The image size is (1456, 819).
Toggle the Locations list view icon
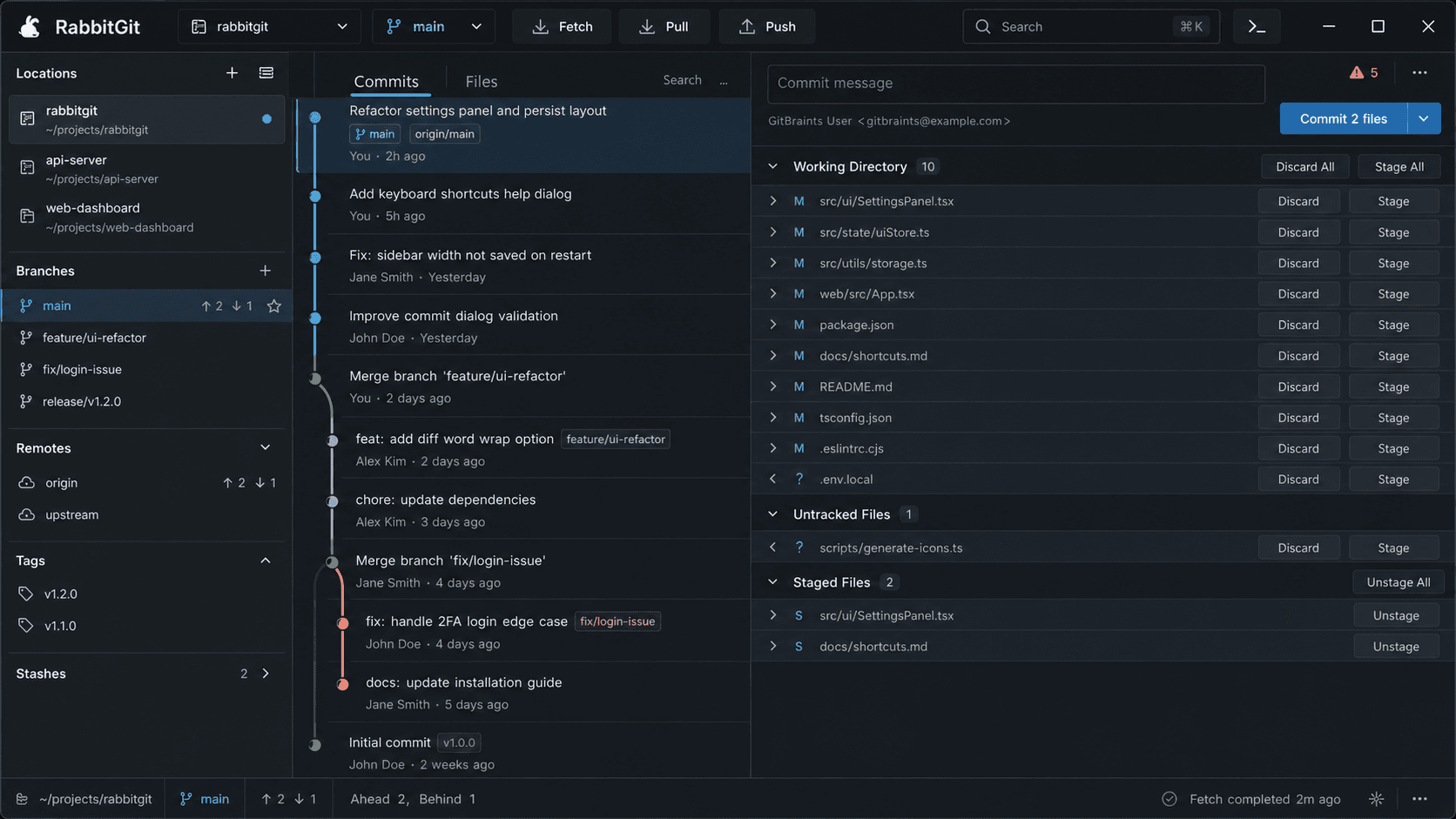266,73
